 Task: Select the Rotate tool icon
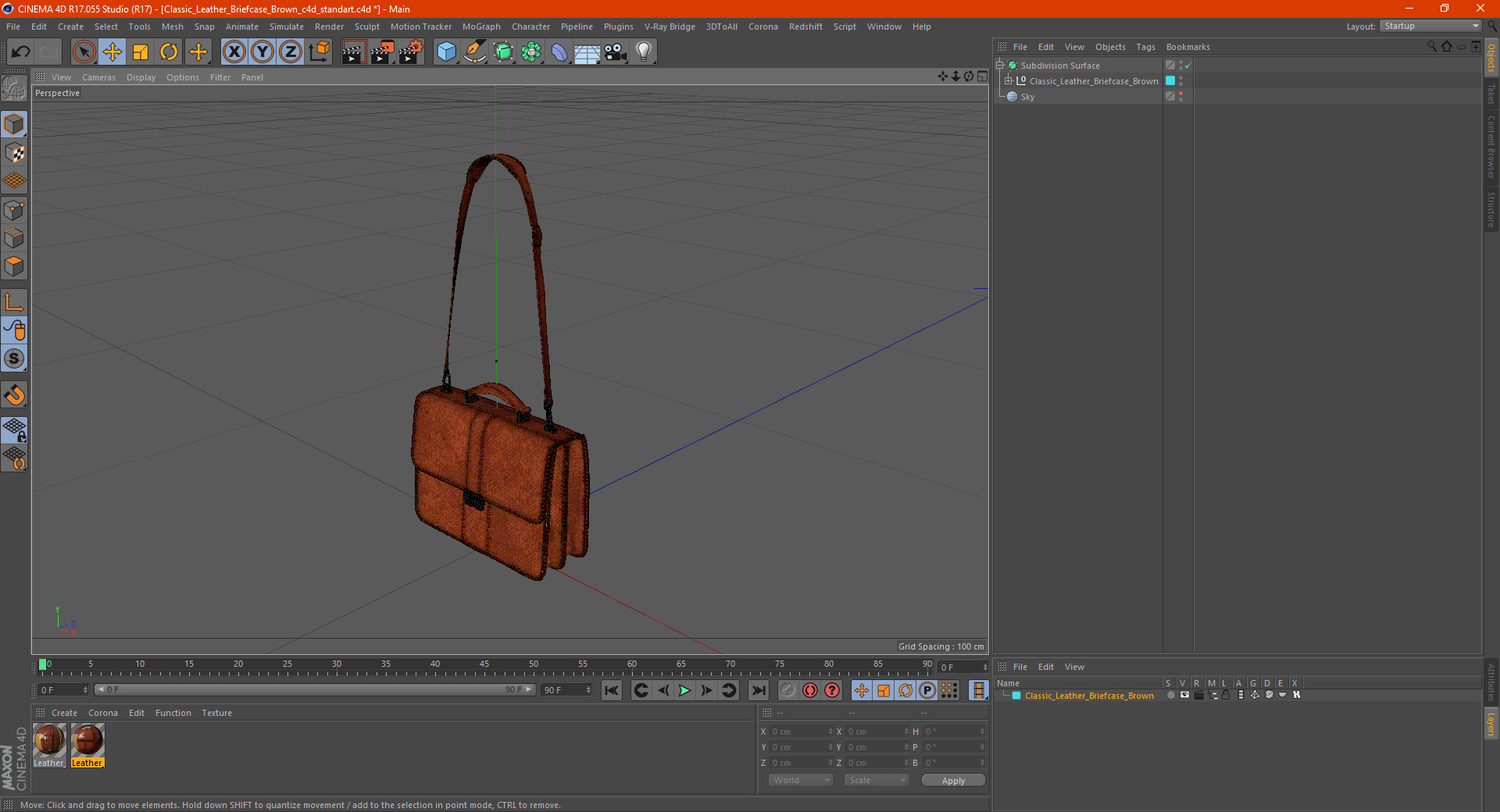pyautogui.click(x=169, y=52)
